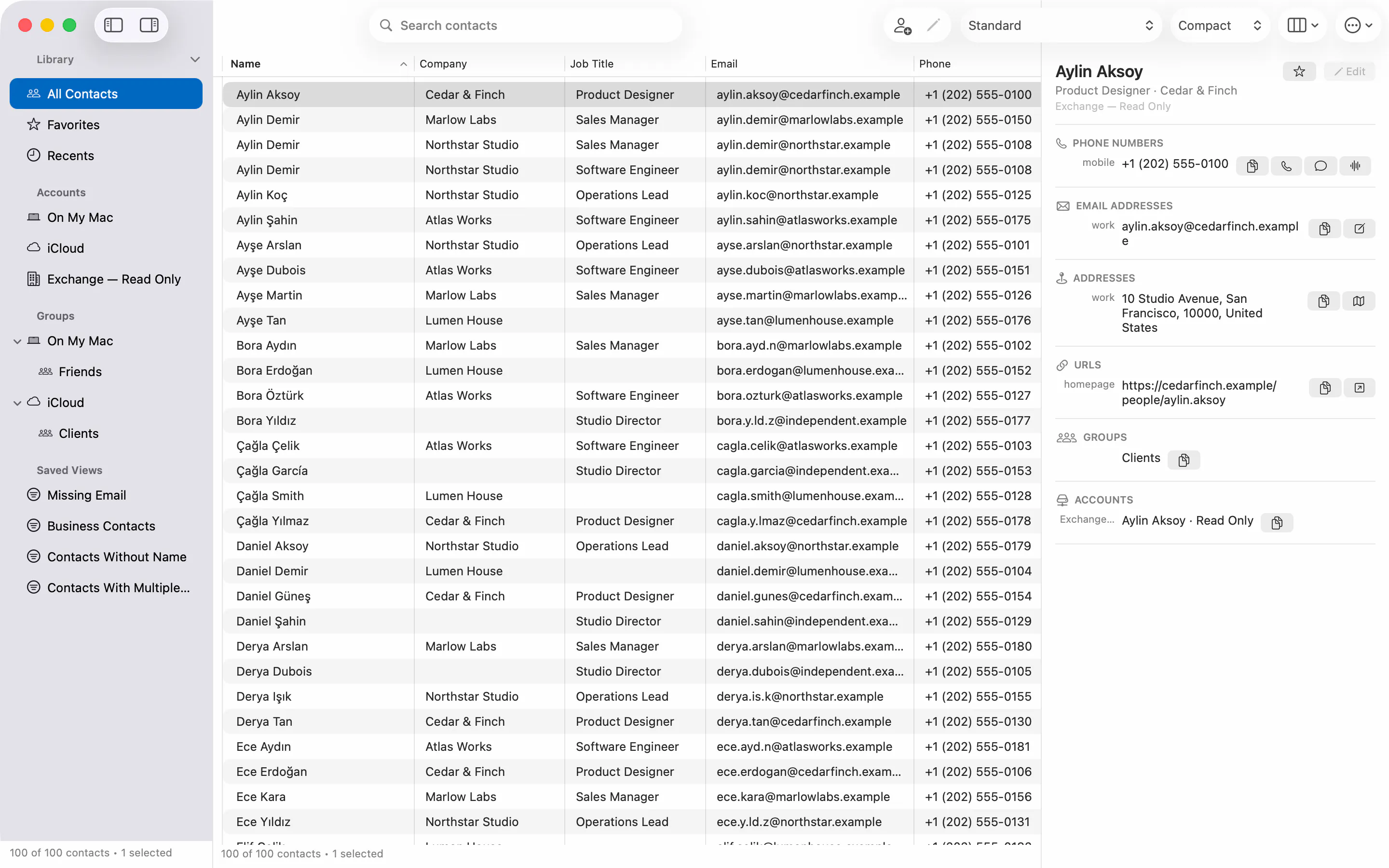Viewport: 1389px width, 868px height.
Task: Open the columns chooser dropdown
Action: click(x=1302, y=25)
